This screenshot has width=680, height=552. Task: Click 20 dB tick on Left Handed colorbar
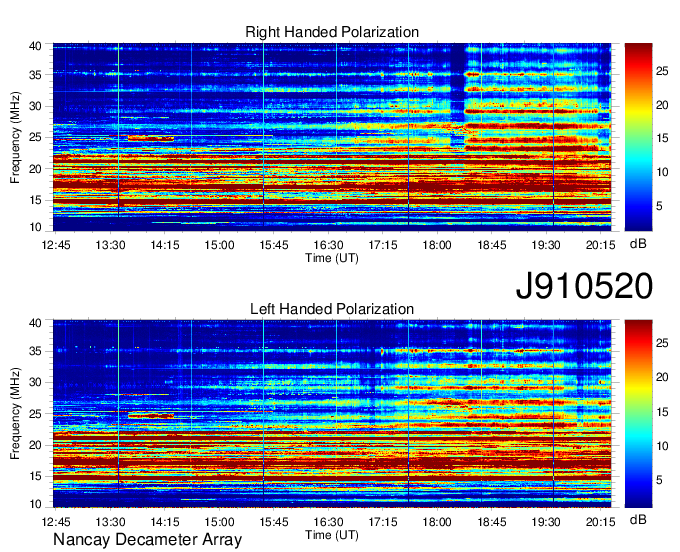pos(662,377)
